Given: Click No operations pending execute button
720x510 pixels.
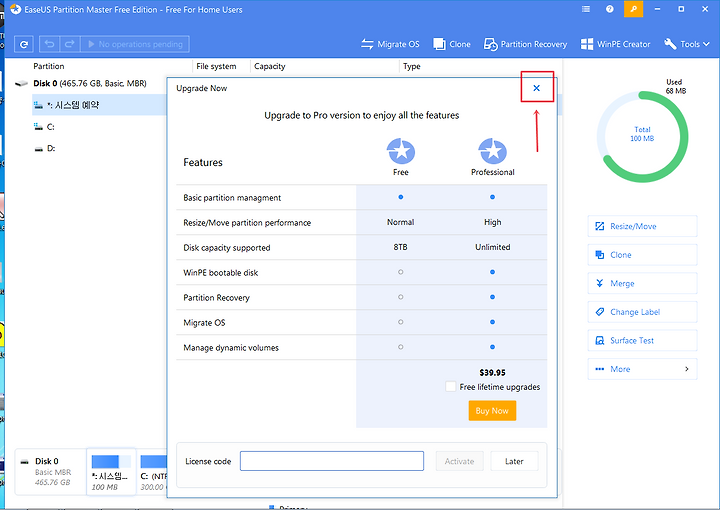Looking at the screenshot, I should 135,44.
